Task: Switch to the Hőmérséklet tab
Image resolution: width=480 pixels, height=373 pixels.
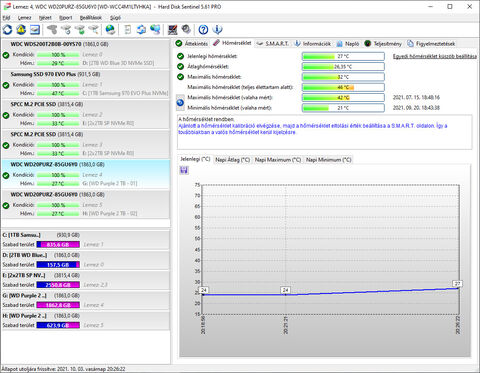Action: point(232,43)
